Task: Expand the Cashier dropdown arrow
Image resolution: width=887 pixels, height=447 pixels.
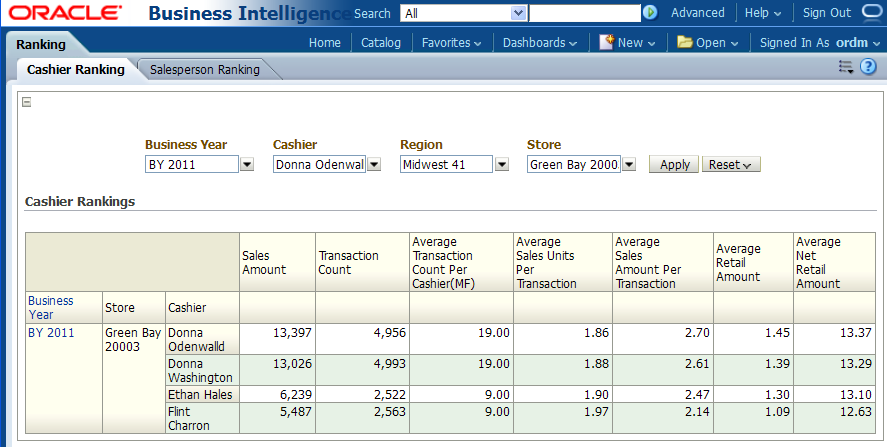Action: [x=374, y=165]
